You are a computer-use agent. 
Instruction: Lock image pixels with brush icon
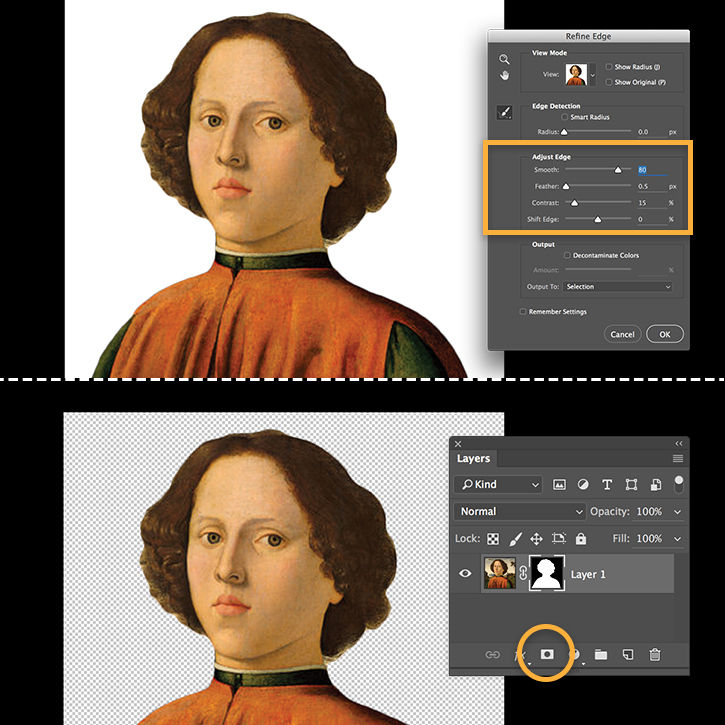515,539
